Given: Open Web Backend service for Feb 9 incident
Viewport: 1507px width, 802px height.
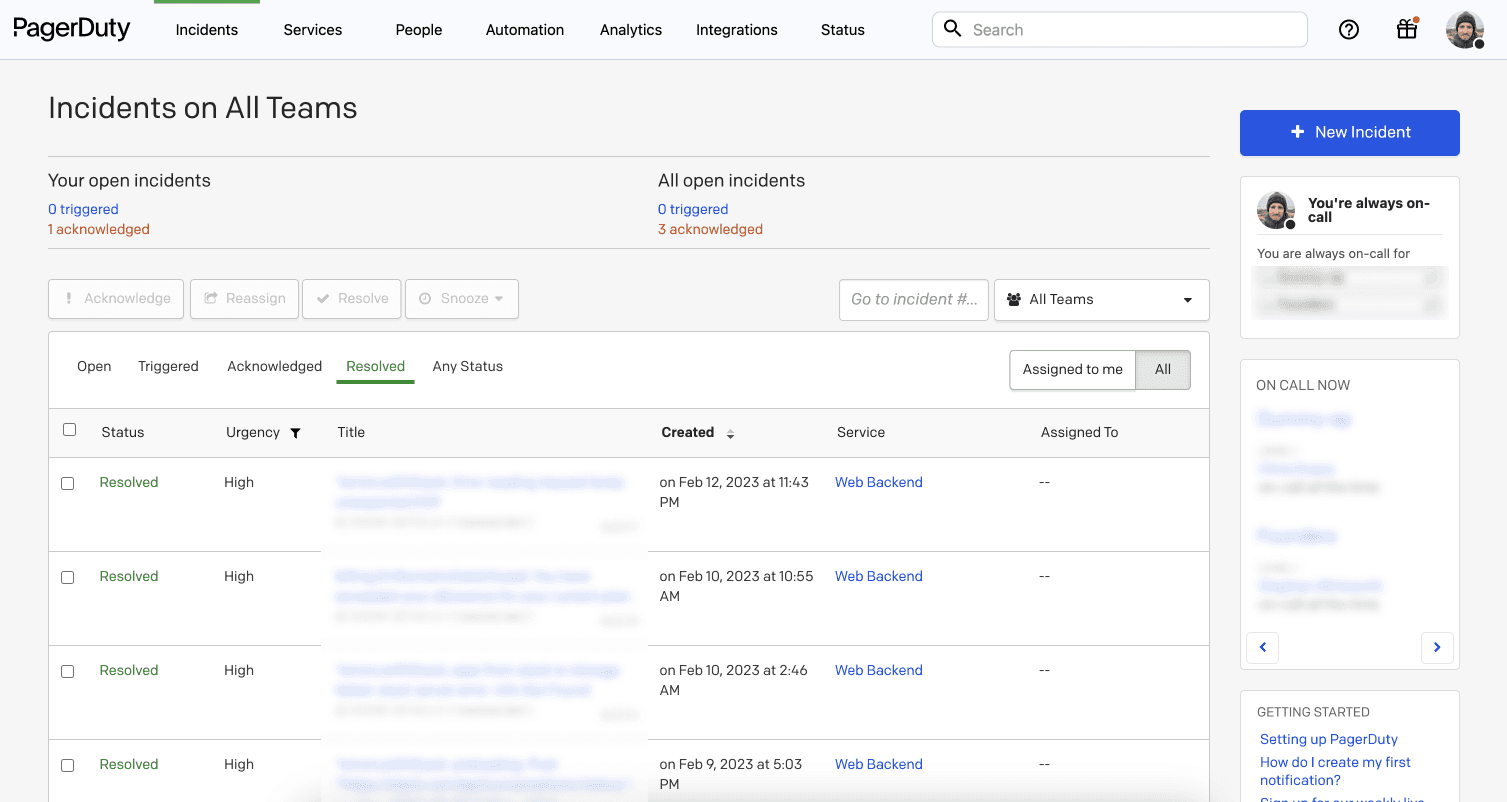Looking at the screenshot, I should coord(879,764).
